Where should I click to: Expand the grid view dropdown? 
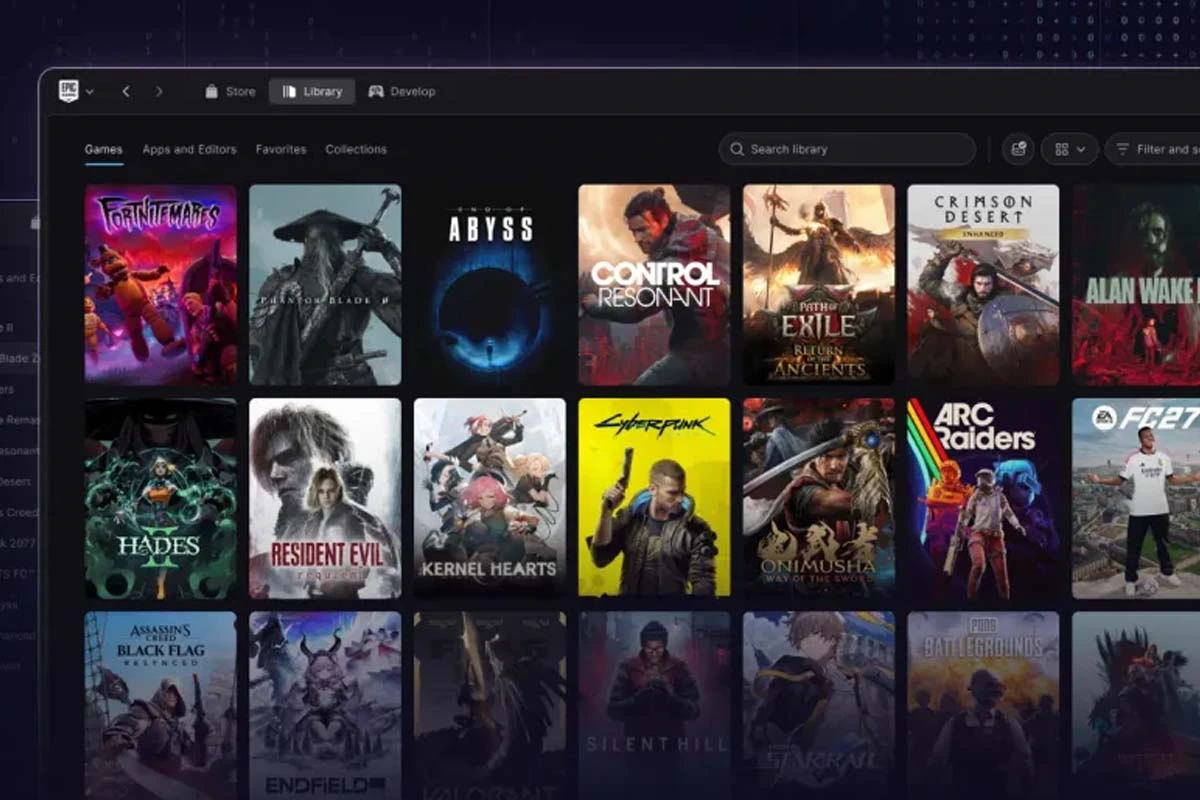click(1069, 149)
